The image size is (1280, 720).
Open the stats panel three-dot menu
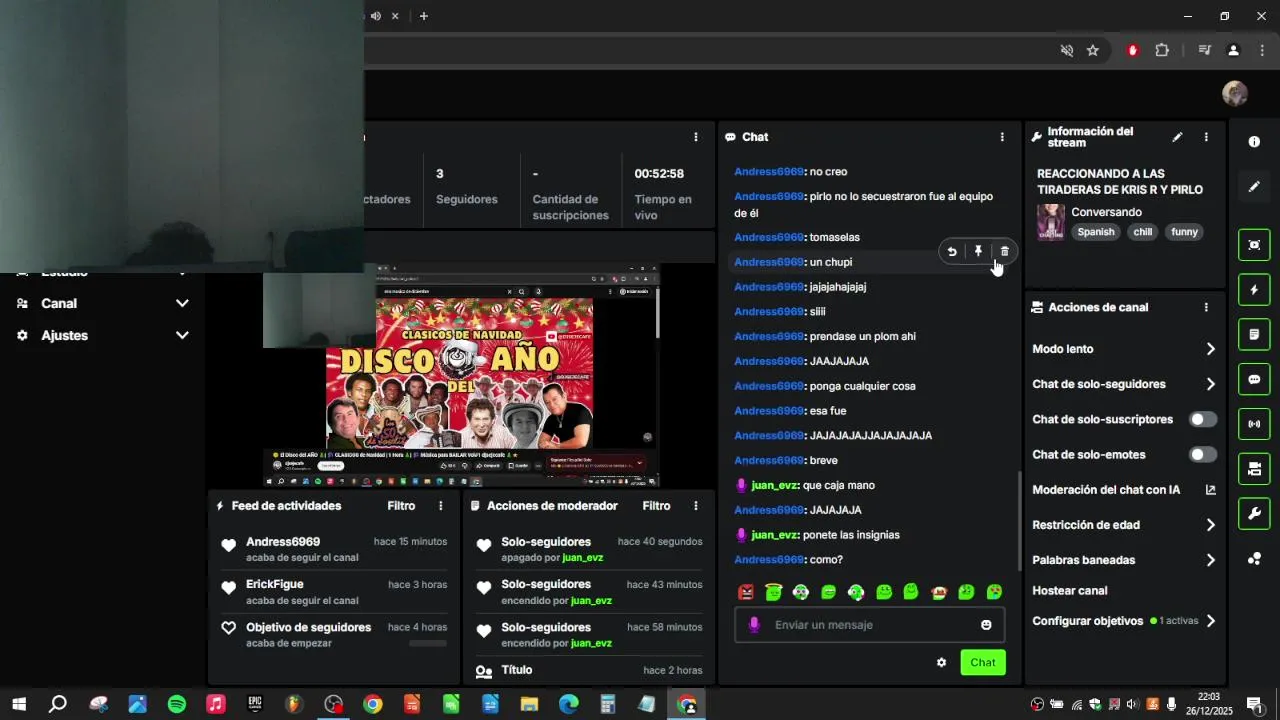(x=696, y=137)
